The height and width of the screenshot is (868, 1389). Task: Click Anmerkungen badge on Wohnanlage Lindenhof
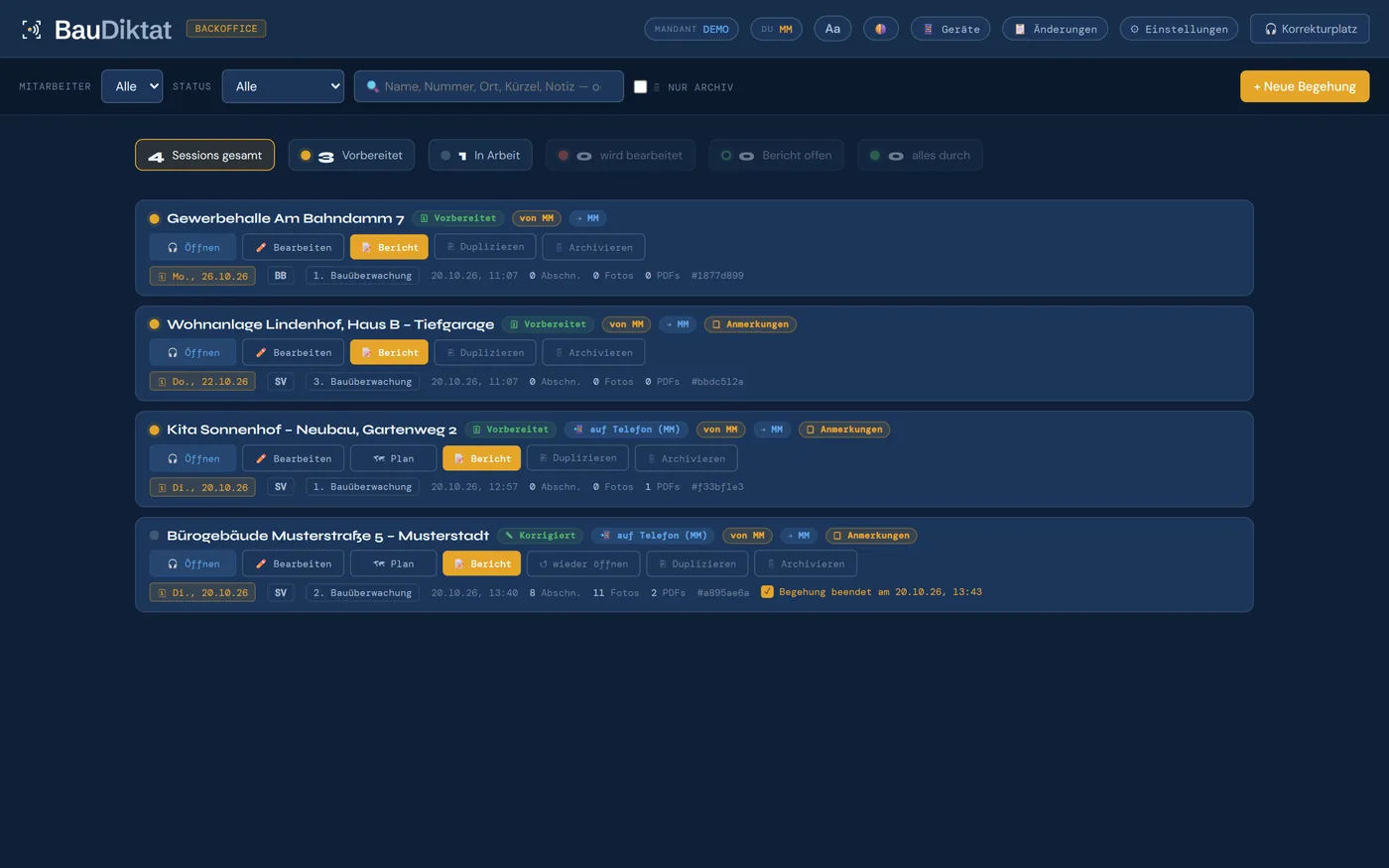[750, 324]
